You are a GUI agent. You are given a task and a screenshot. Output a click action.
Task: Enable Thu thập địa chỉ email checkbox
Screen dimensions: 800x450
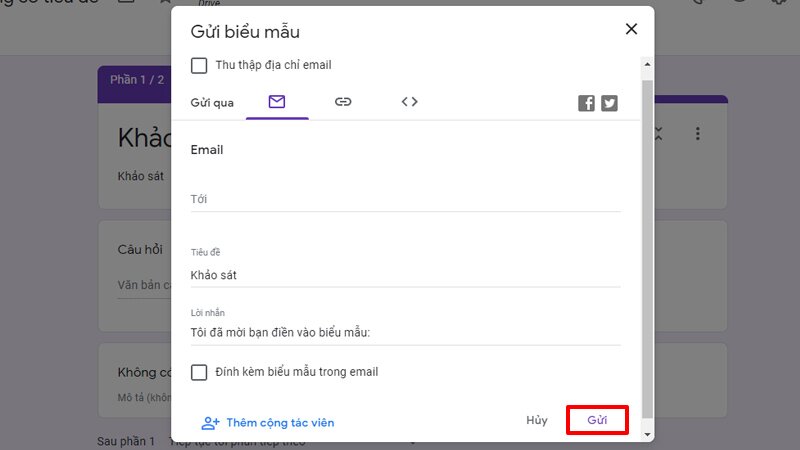coord(199,65)
